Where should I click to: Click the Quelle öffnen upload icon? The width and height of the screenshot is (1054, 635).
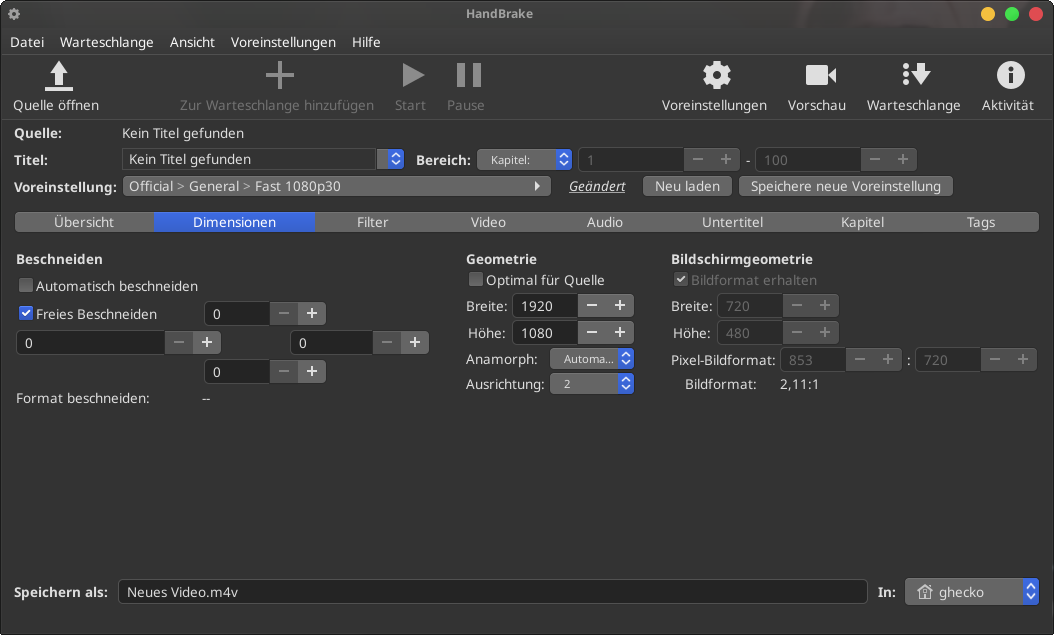[x=58, y=75]
